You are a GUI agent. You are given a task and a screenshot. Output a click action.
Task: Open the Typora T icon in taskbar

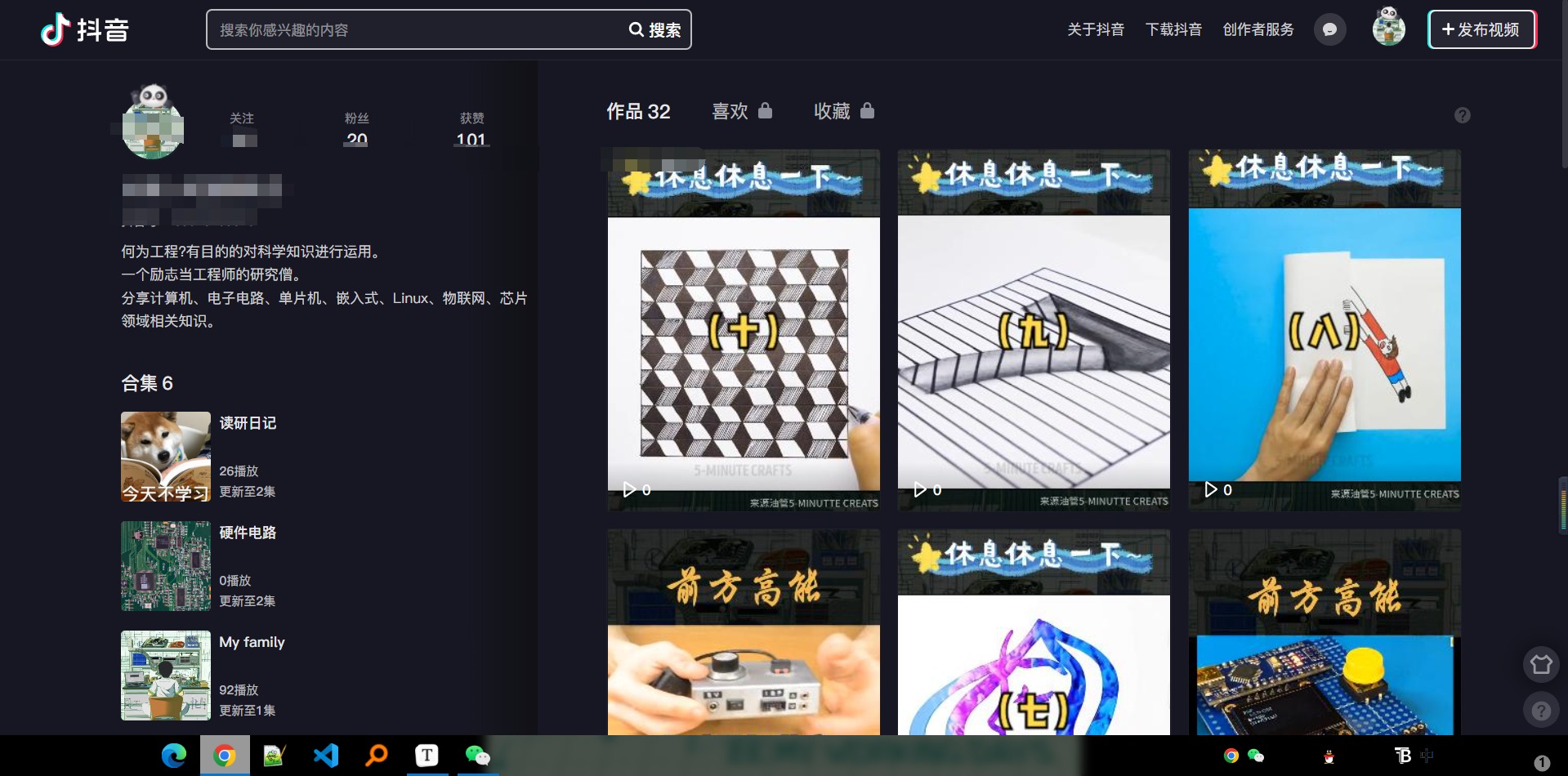(427, 756)
